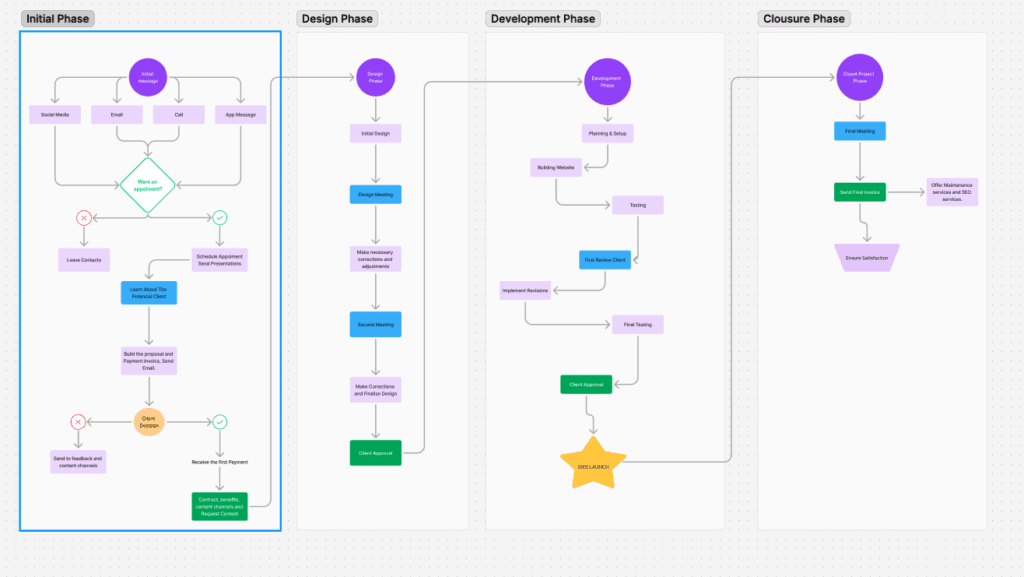This screenshot has width=1024, height=577.
Task: Select the Ensure Satisfaction trapezoid shape
Action: [867, 258]
